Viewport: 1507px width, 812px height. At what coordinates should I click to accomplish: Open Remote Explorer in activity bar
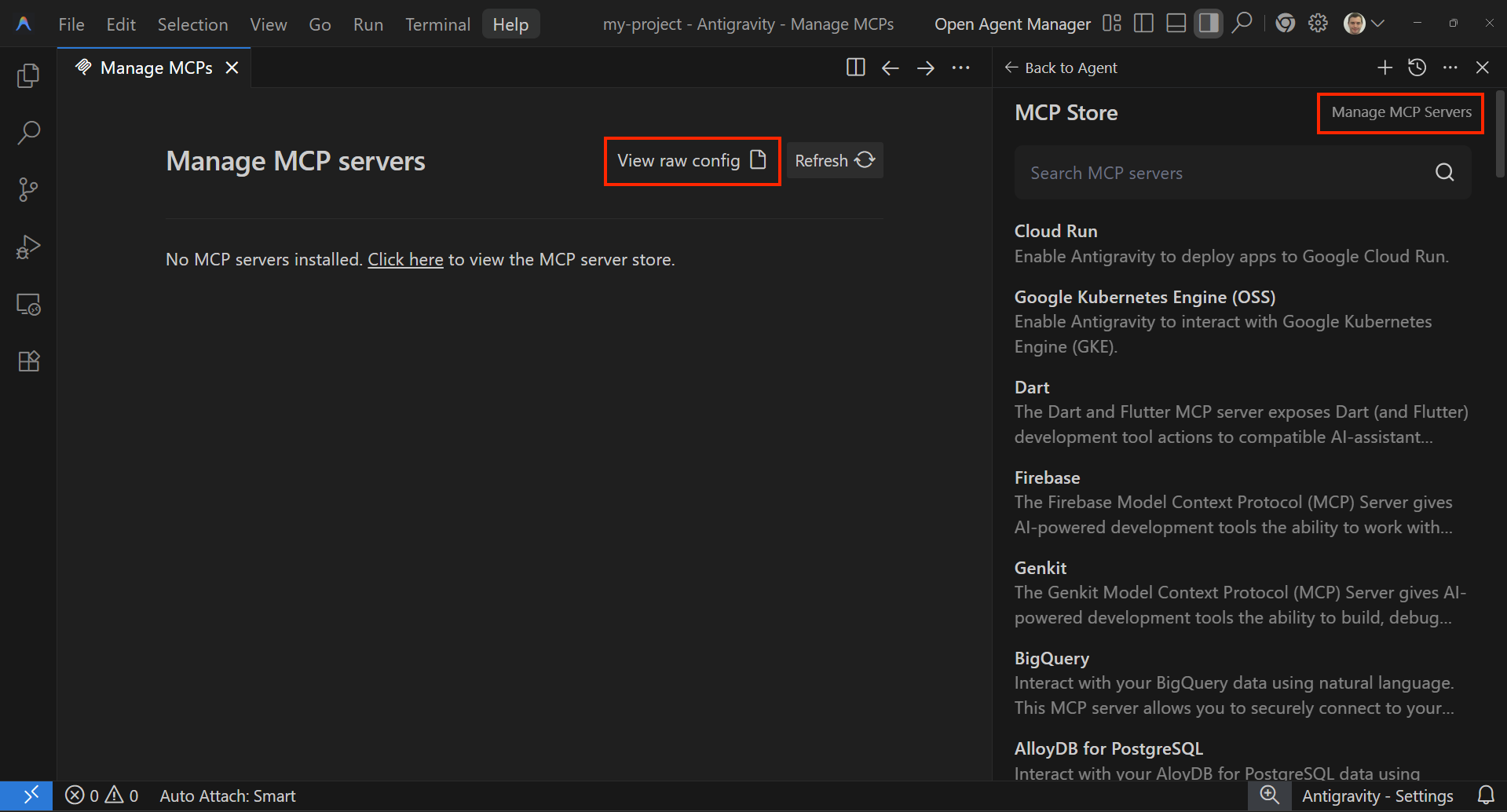click(28, 304)
